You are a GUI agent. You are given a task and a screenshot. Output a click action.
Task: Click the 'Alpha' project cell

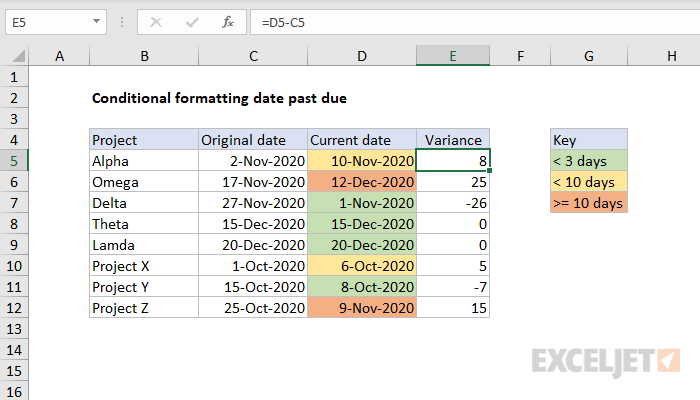[144, 161]
